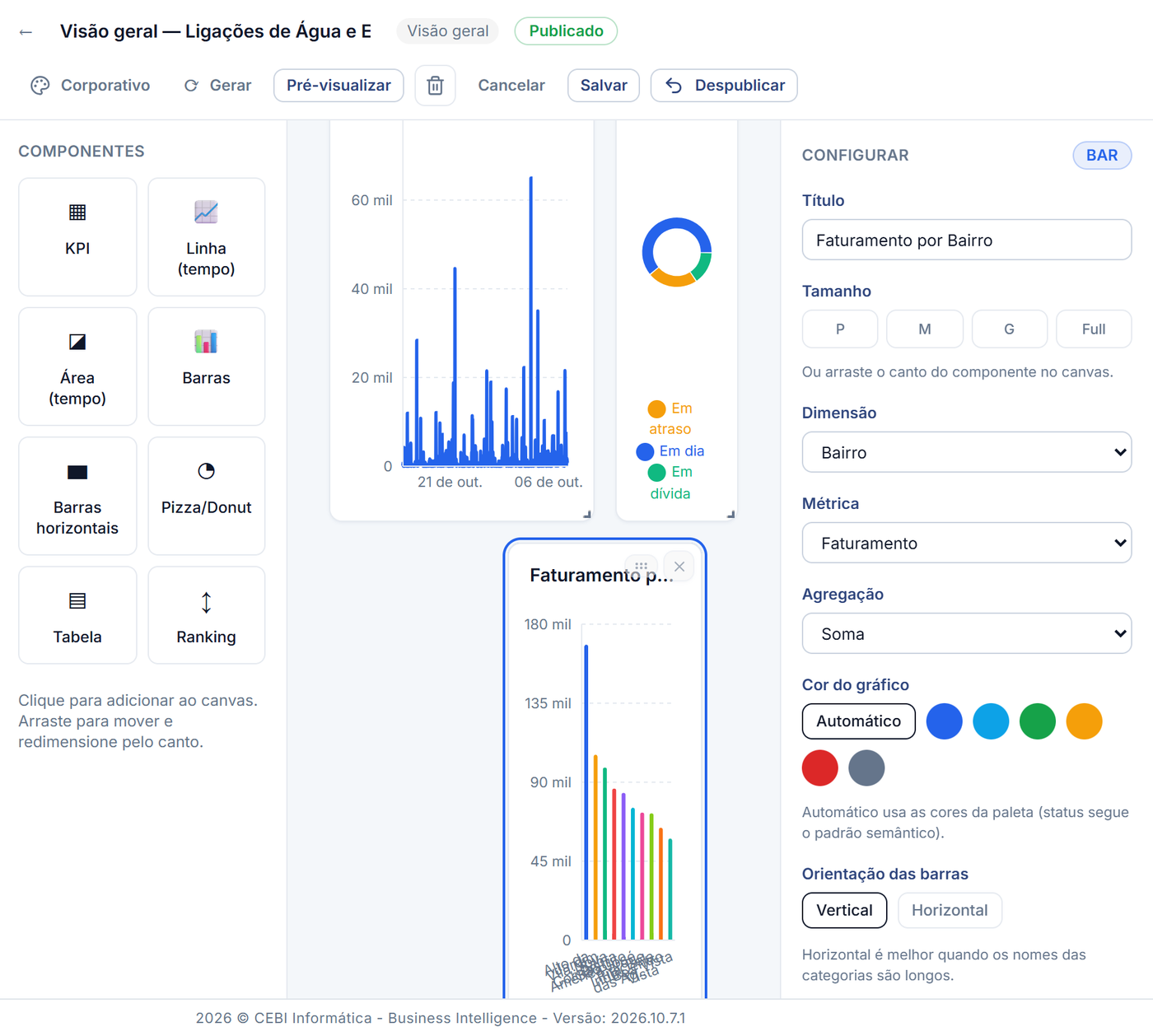Grab the drag handle on Faturamento chart
The width and height of the screenshot is (1153, 1036).
[641, 567]
